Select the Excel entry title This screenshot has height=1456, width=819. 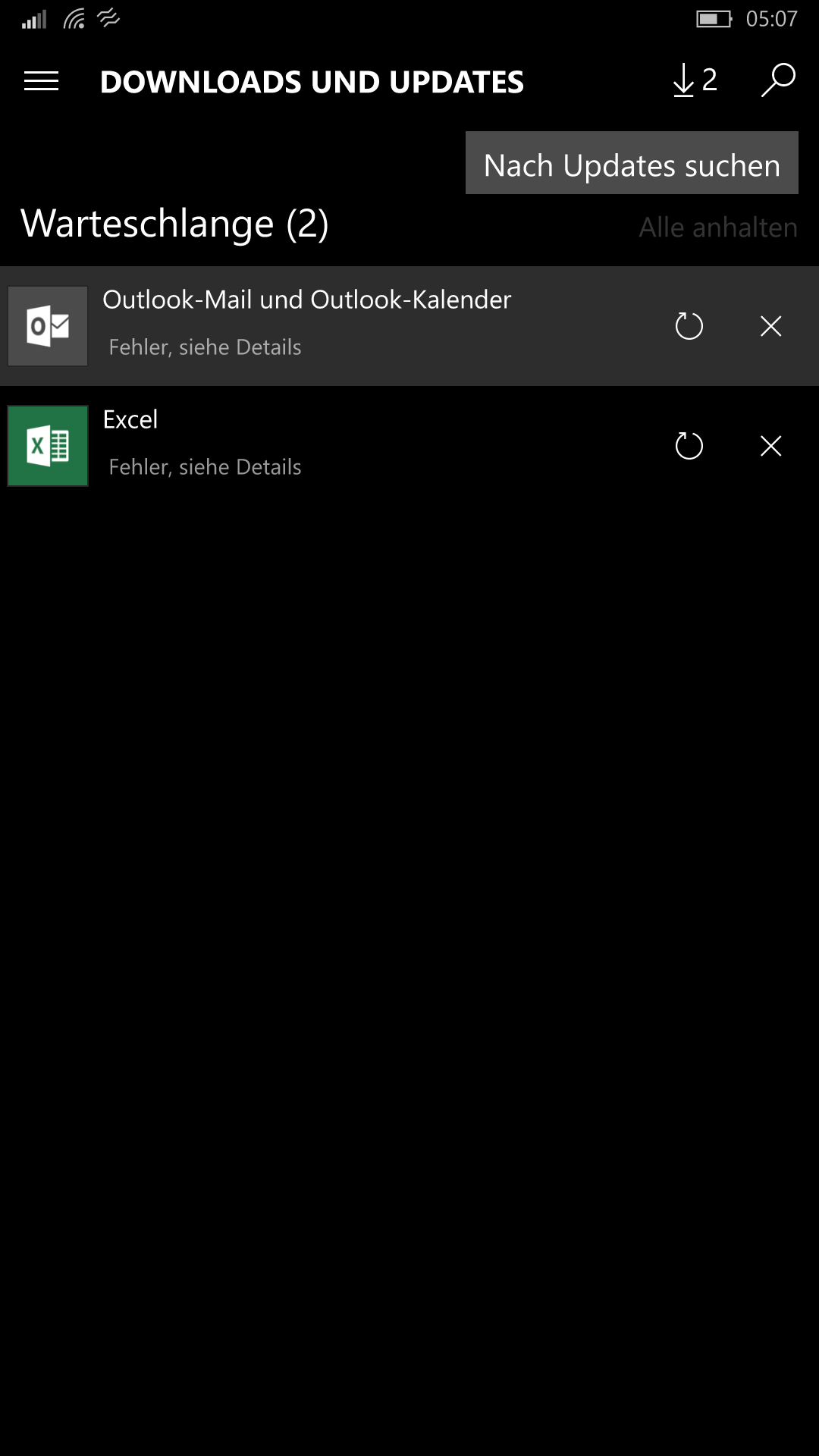130,419
